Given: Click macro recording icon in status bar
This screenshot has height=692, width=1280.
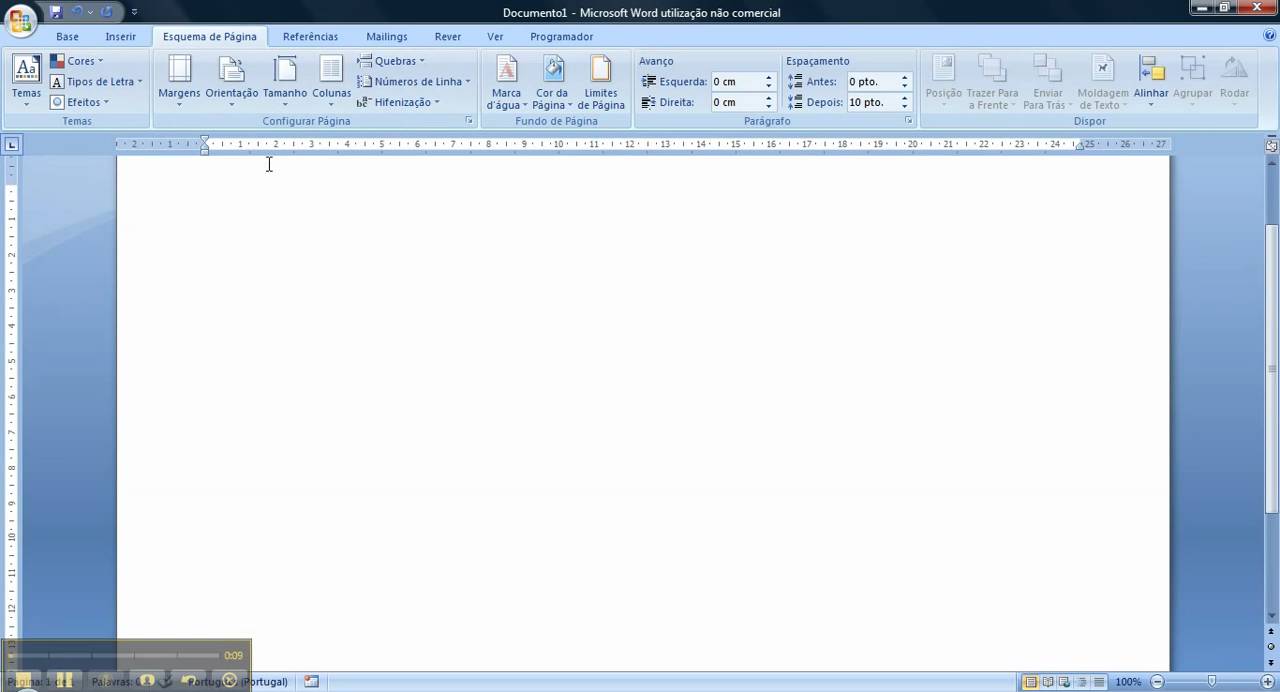Looking at the screenshot, I should coord(311,682).
